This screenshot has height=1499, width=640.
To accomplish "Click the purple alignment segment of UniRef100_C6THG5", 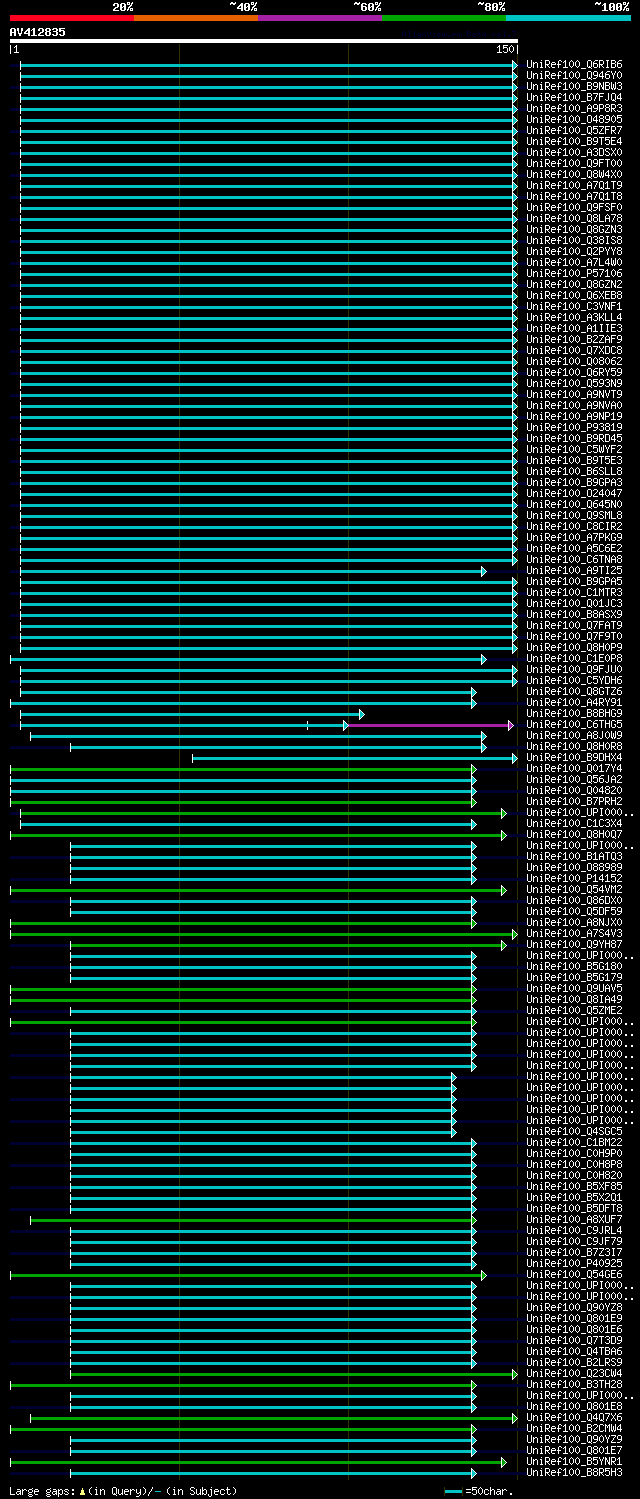I will 431,725.
